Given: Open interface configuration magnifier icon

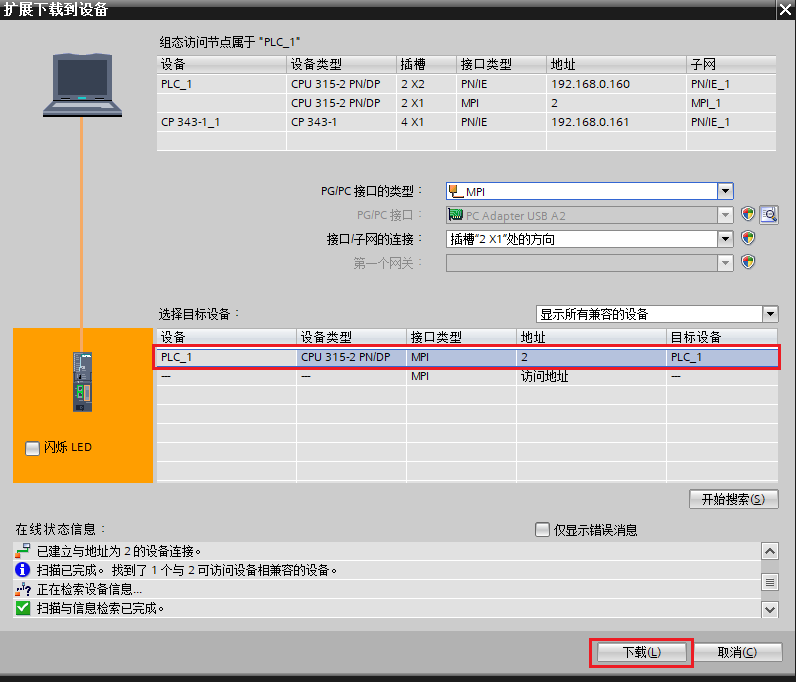Looking at the screenshot, I should (769, 214).
